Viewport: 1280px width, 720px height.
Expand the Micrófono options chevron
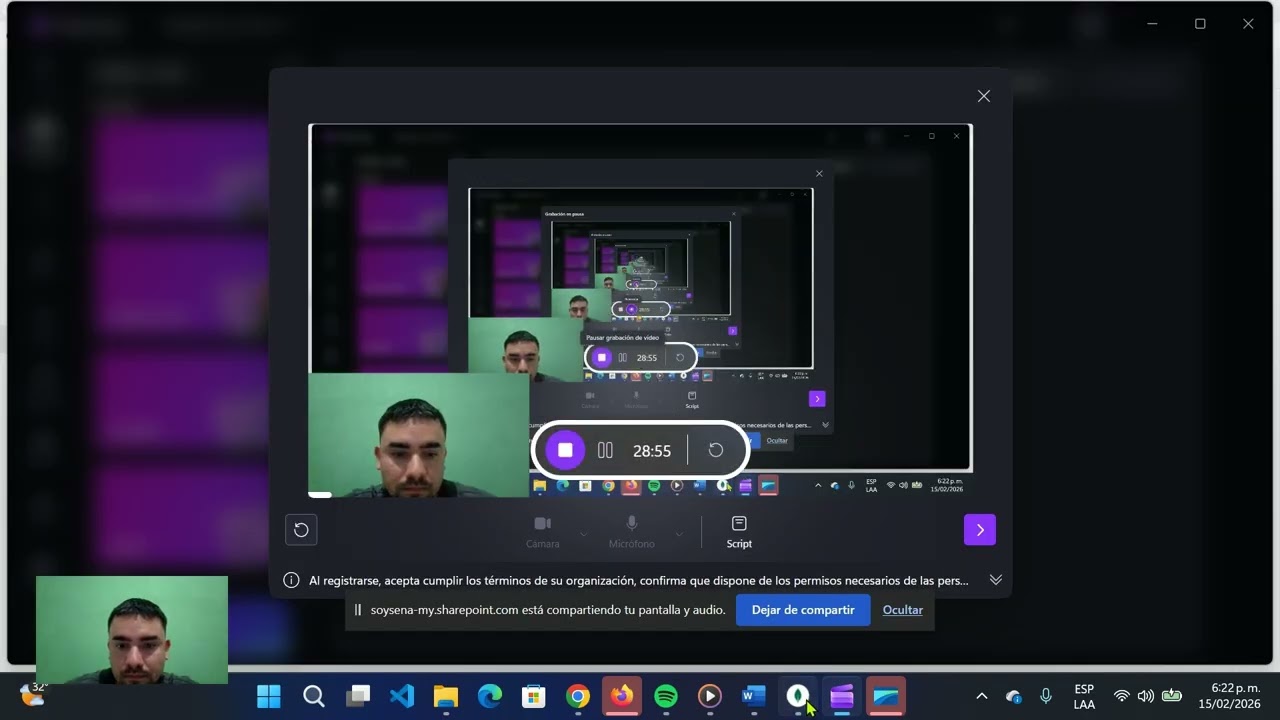679,535
